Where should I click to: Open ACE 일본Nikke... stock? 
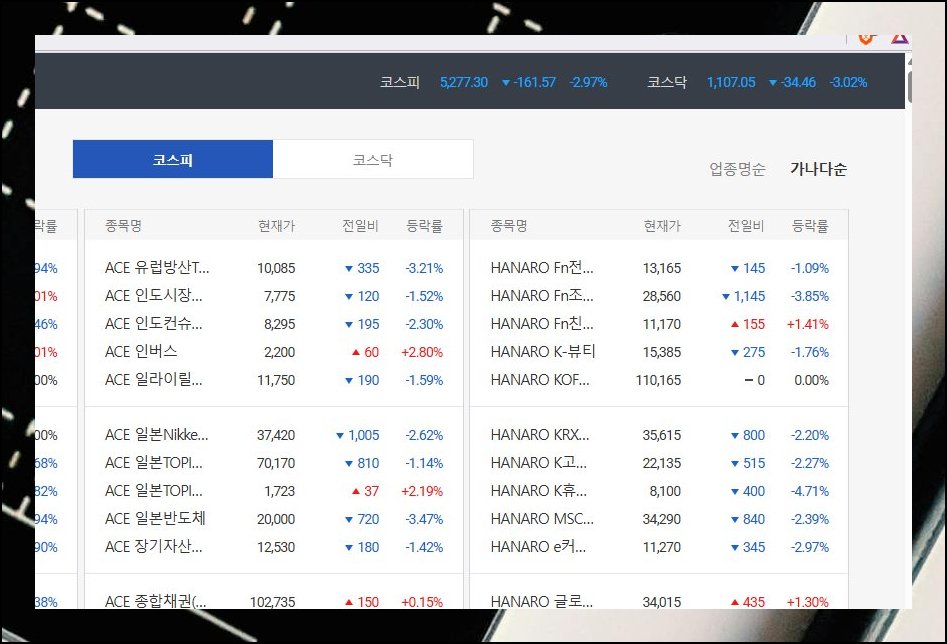pyautogui.click(x=156, y=434)
